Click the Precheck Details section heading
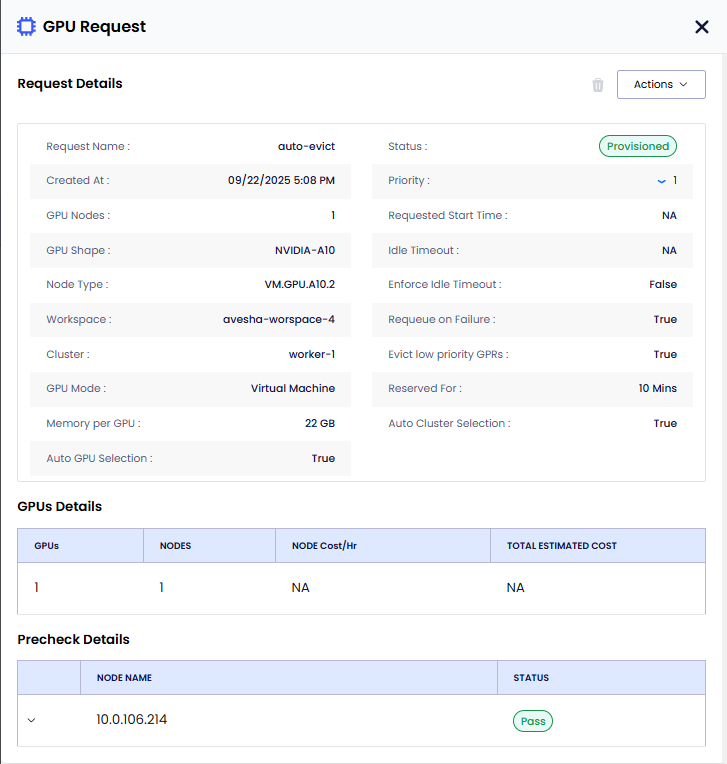 tap(73, 639)
